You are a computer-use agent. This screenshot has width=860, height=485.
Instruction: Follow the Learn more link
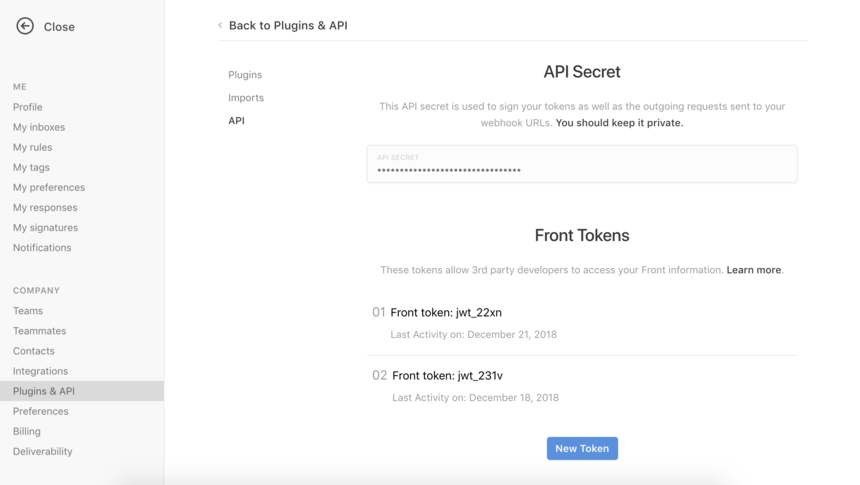[x=754, y=270]
